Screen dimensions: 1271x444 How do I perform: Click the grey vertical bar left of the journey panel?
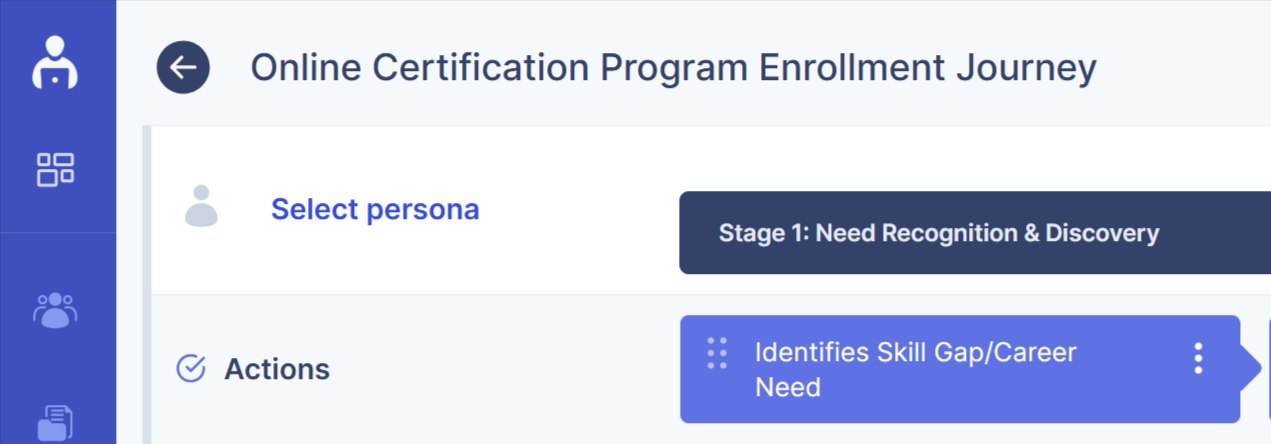pyautogui.click(x=147, y=285)
